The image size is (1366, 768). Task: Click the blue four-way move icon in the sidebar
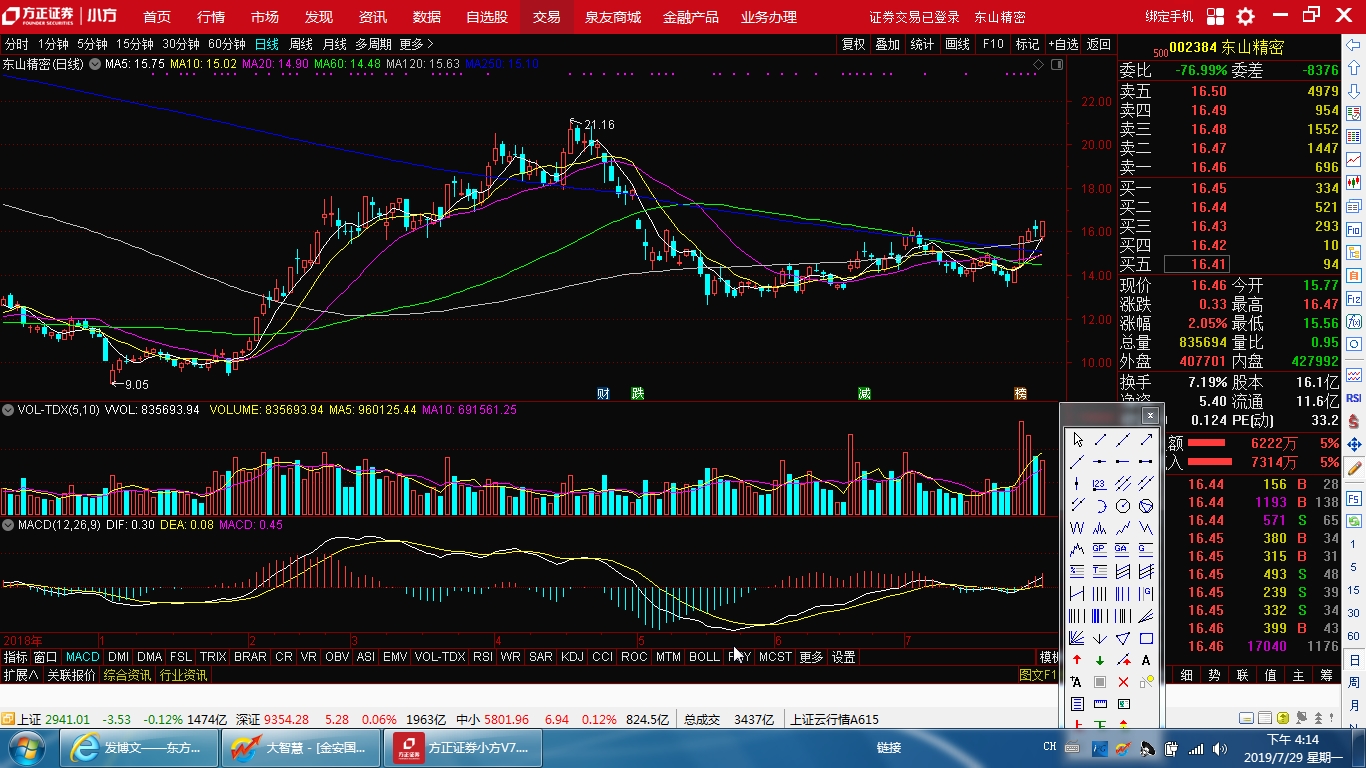click(1354, 442)
